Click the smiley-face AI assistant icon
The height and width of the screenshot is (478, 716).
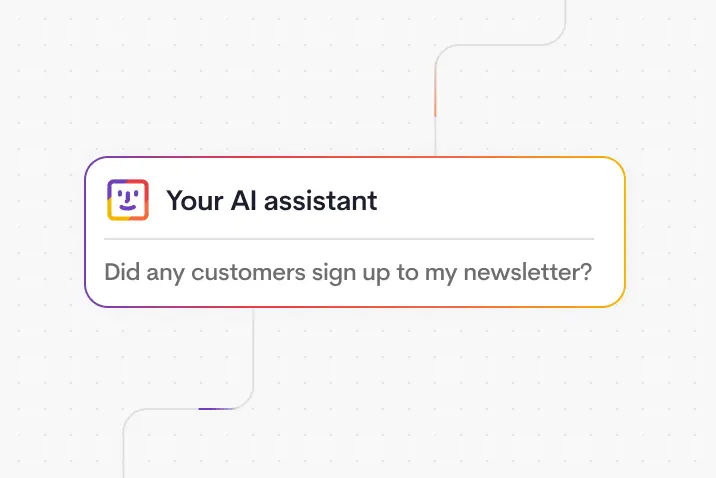(128, 200)
